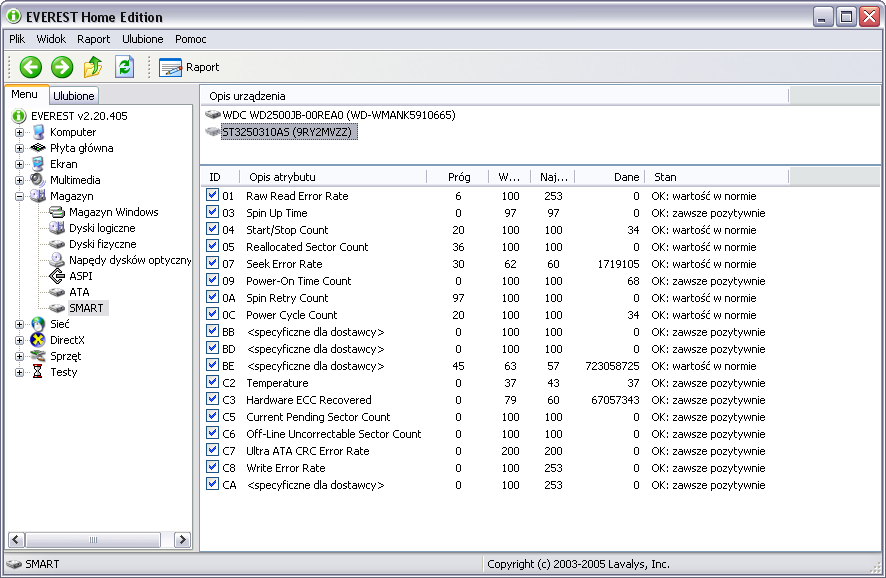
Task: Sort by Dane column header
Action: click(609, 177)
